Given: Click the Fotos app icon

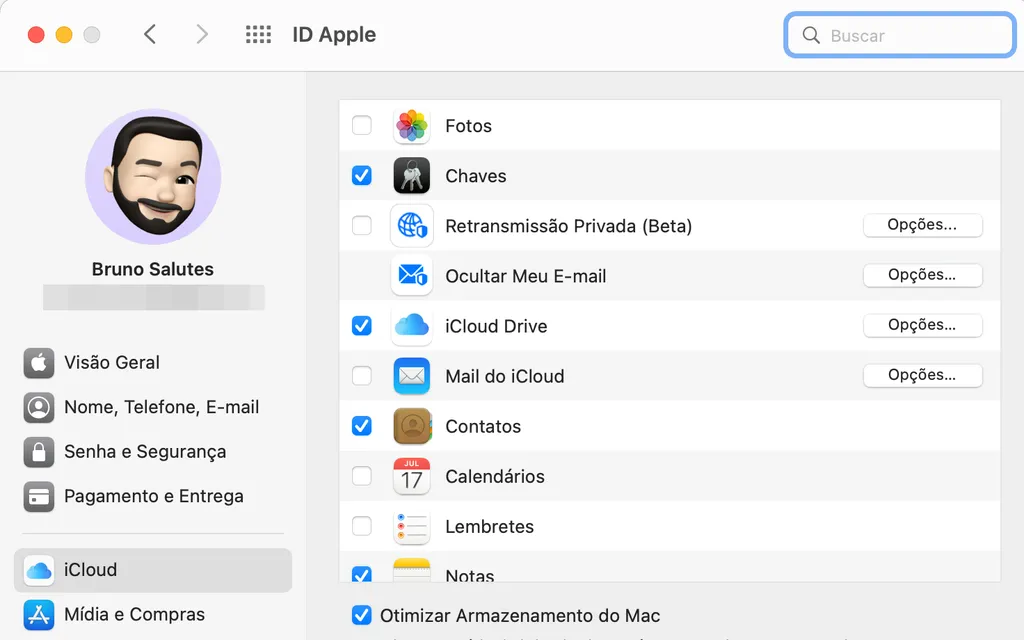Looking at the screenshot, I should pyautogui.click(x=411, y=125).
